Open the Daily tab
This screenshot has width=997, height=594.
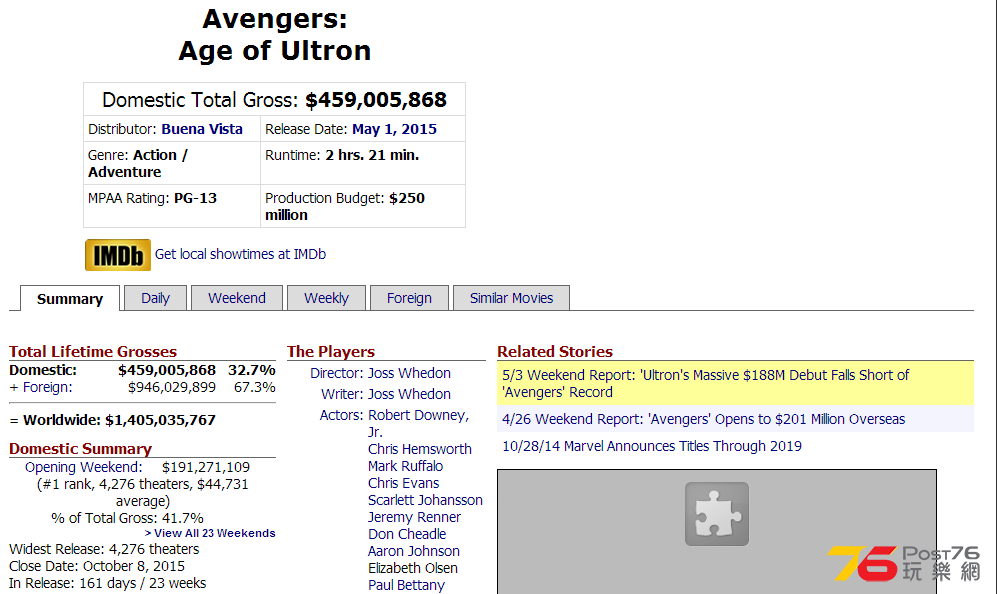155,298
